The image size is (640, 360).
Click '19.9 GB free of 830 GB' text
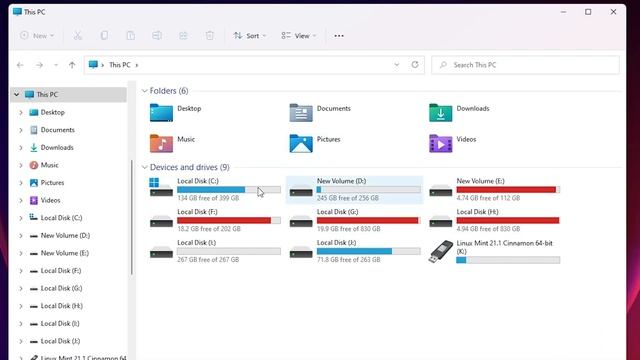click(x=349, y=229)
